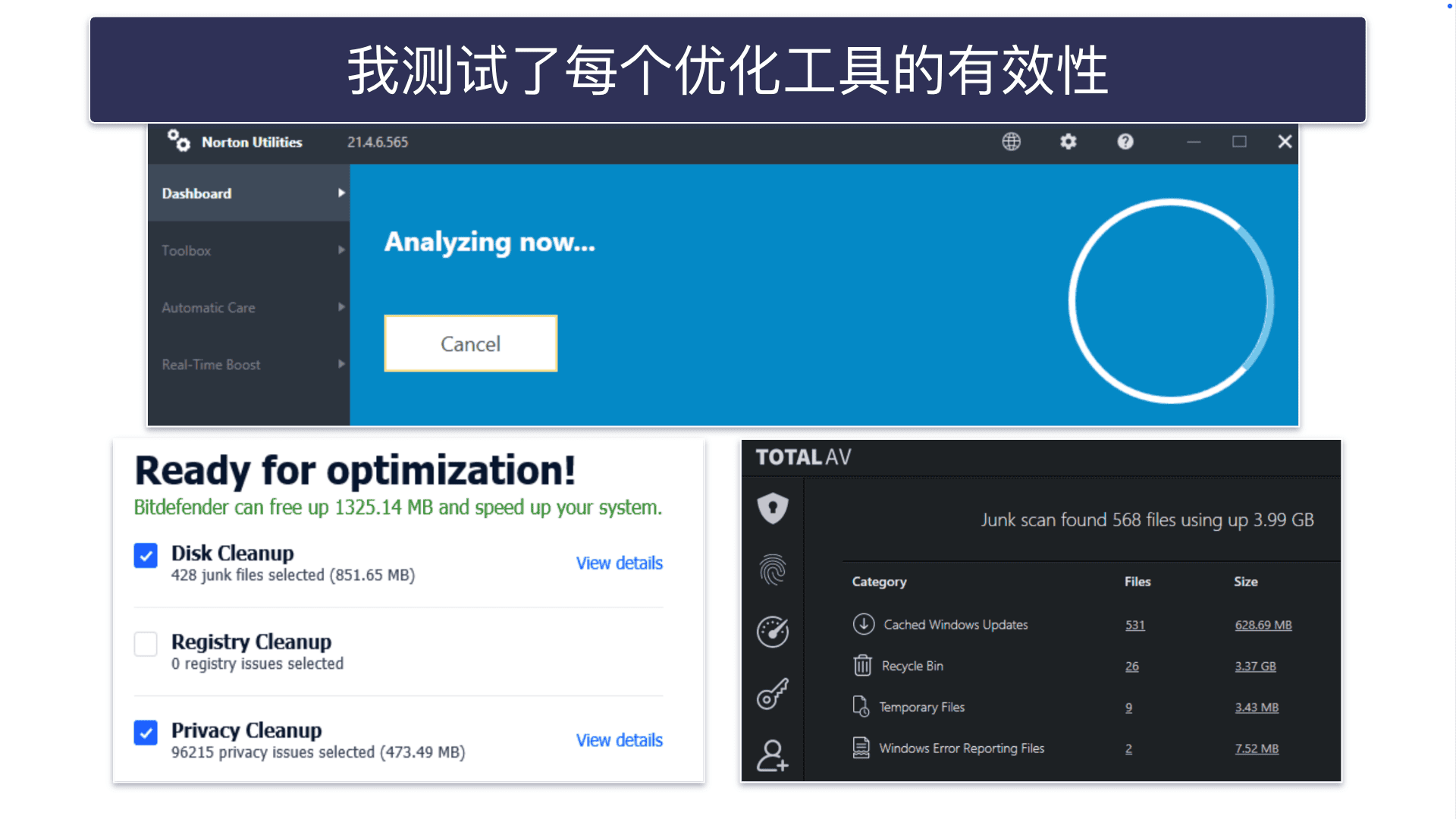Click the TotalAV add user icon

click(773, 755)
